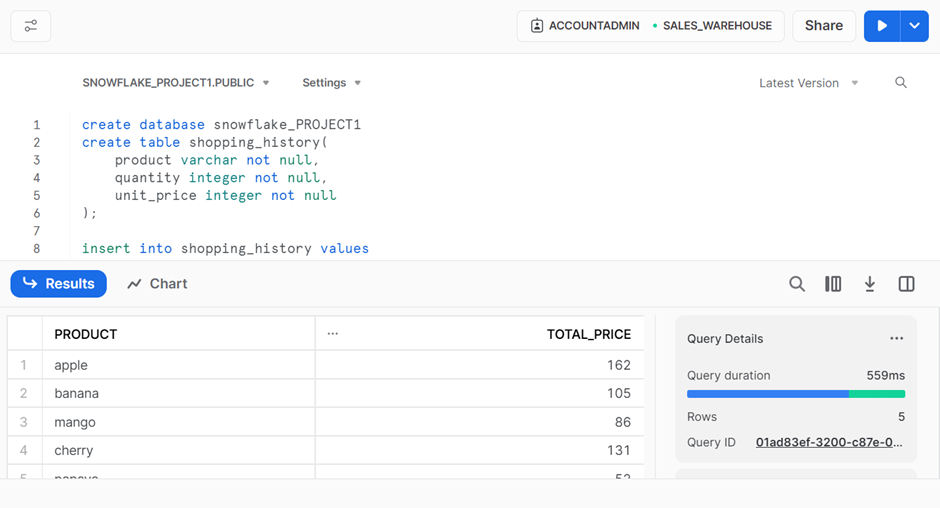Click the Share button
940x508 pixels.
tap(824, 26)
